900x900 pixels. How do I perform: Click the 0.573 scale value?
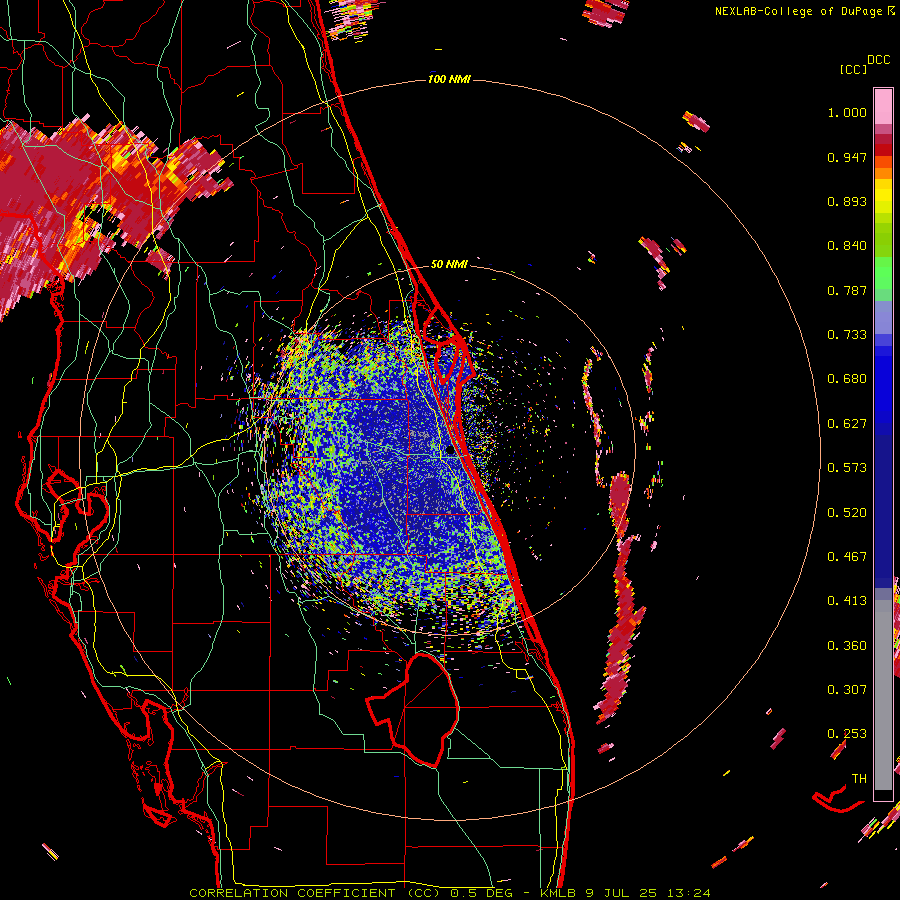847,468
